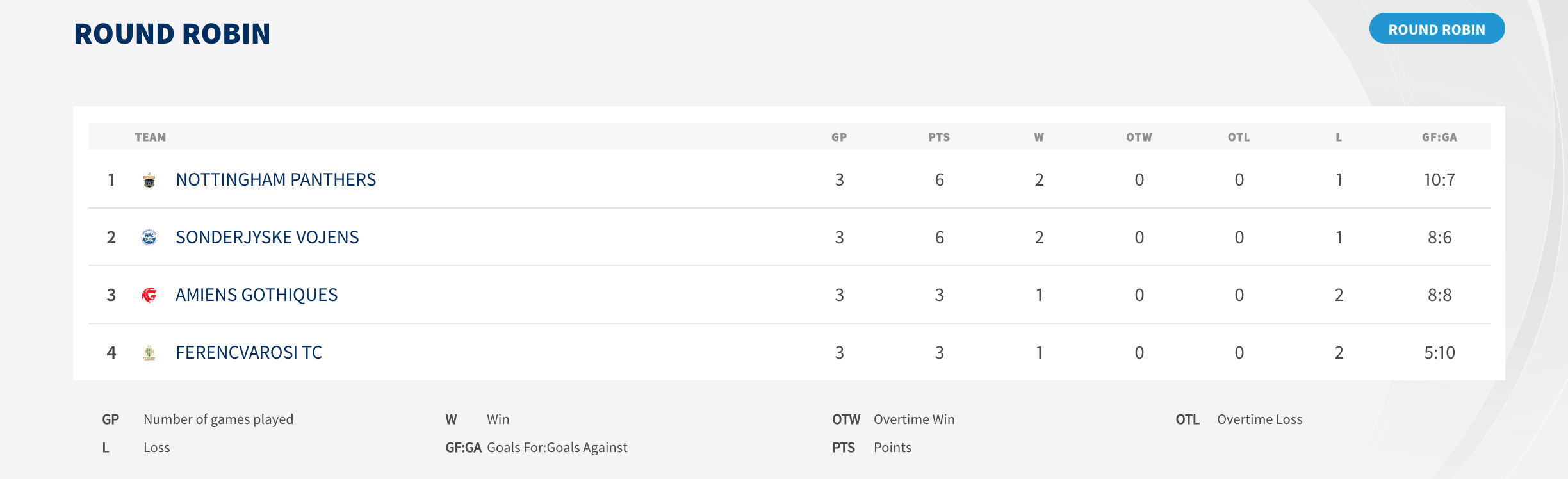The width and height of the screenshot is (1568, 479).
Task: Open the Ferencvarosi TC team link
Action: tap(249, 353)
